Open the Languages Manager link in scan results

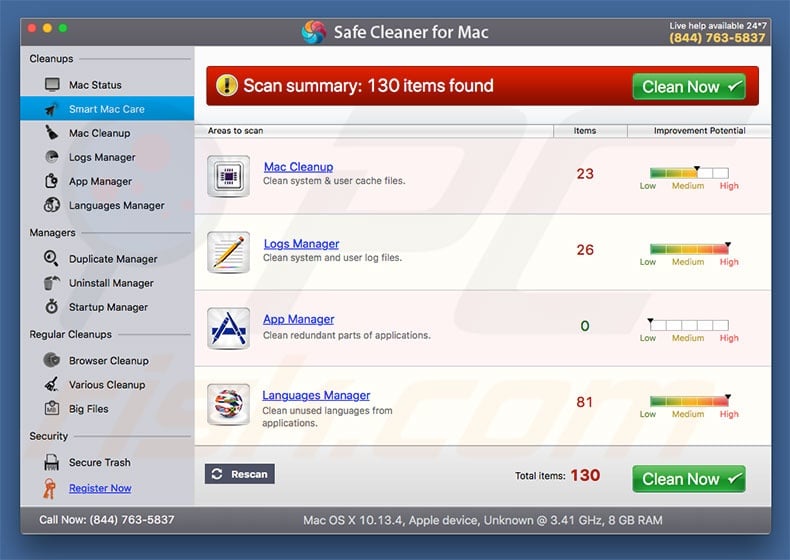coord(316,395)
